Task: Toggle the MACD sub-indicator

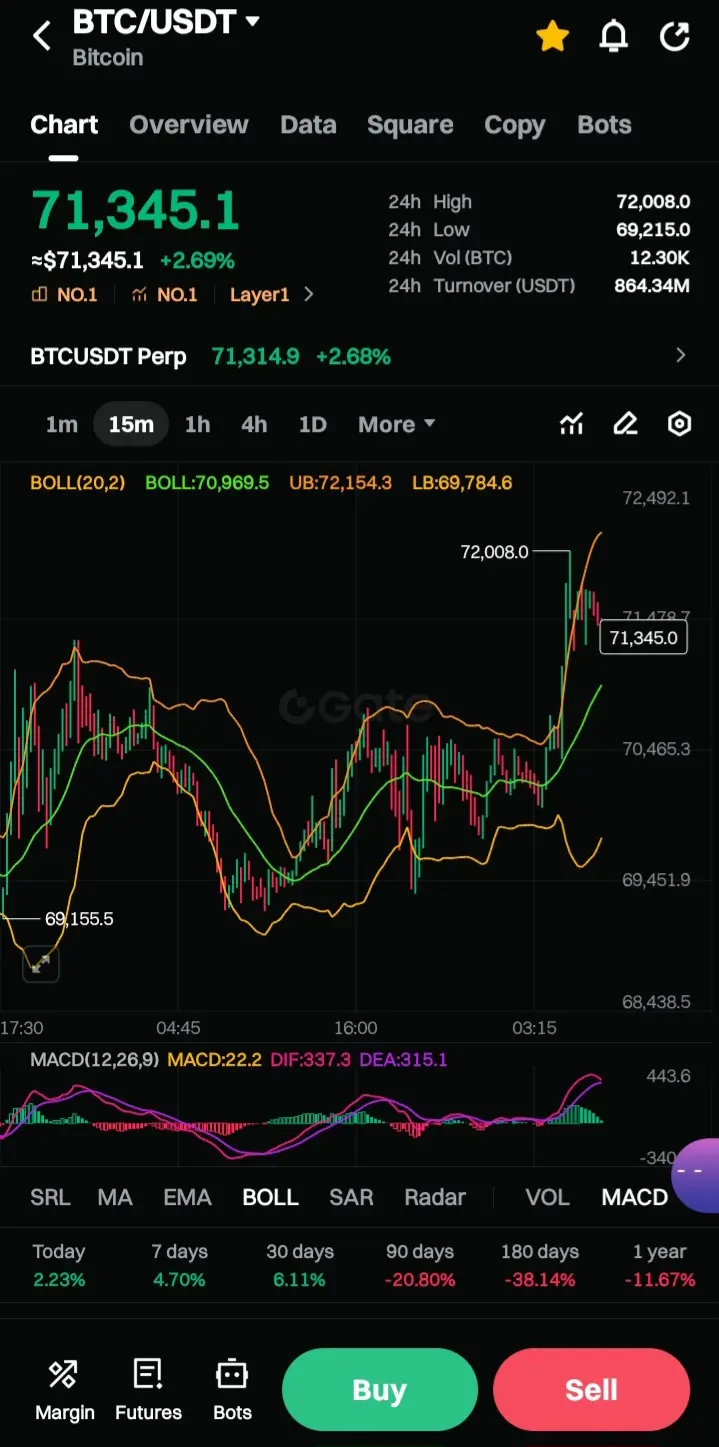Action: [x=634, y=1197]
